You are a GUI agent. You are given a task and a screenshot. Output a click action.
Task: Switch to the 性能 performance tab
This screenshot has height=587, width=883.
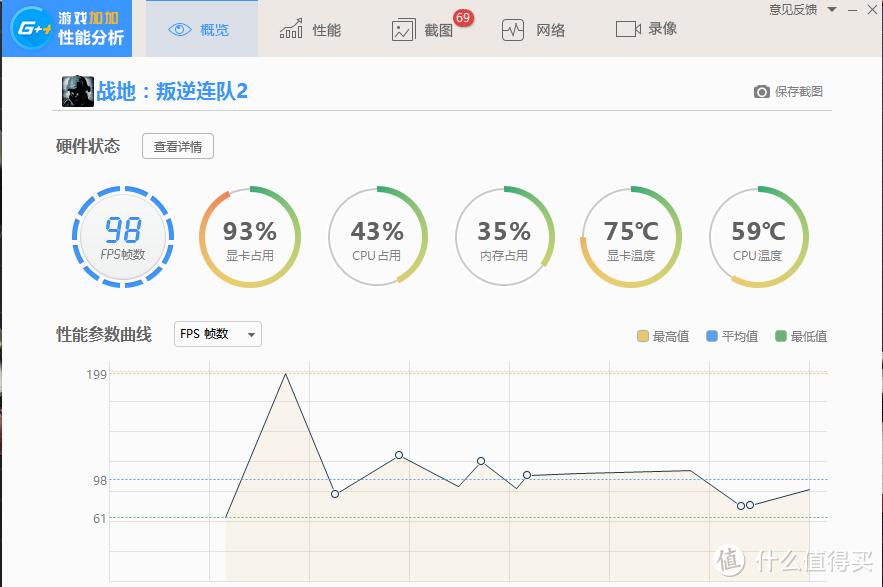point(310,29)
